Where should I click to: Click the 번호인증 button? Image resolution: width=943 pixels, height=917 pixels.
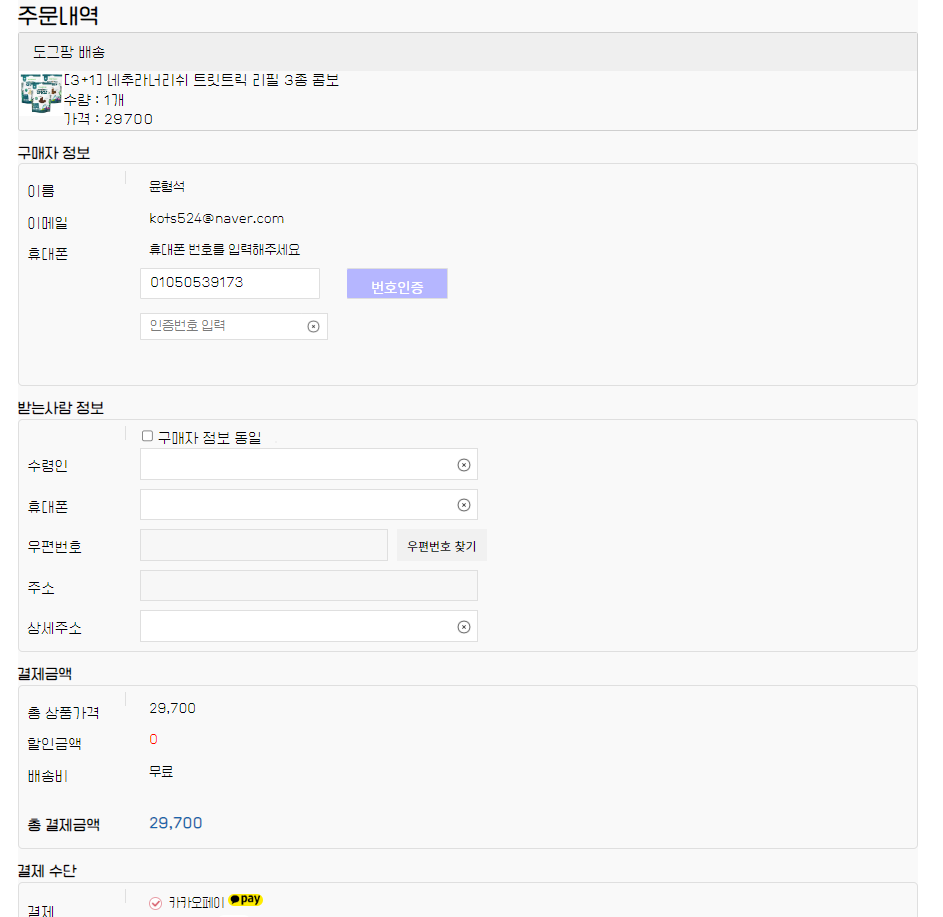click(397, 283)
